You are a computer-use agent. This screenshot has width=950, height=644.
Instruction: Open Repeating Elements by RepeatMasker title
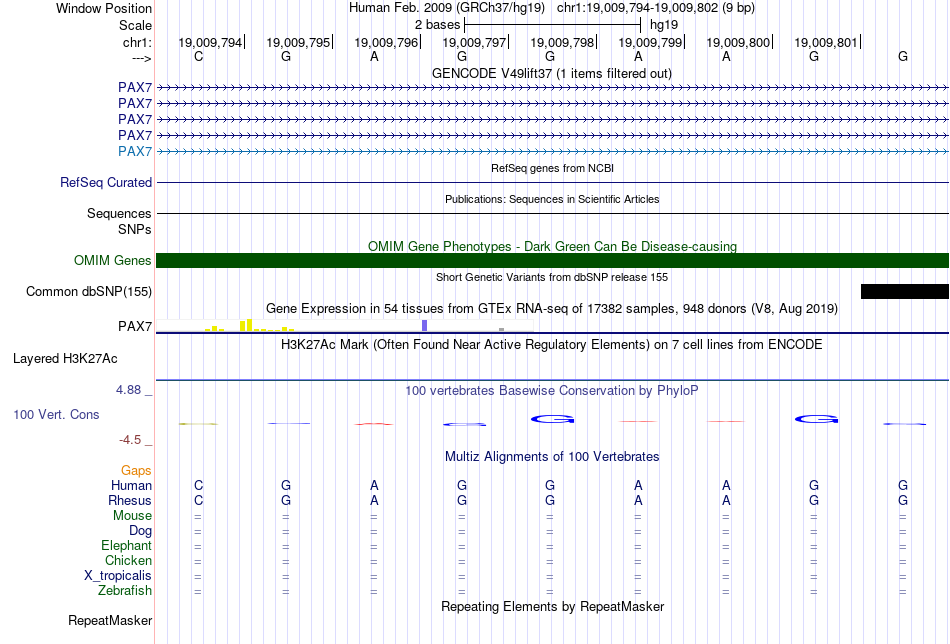[x=552, y=606]
